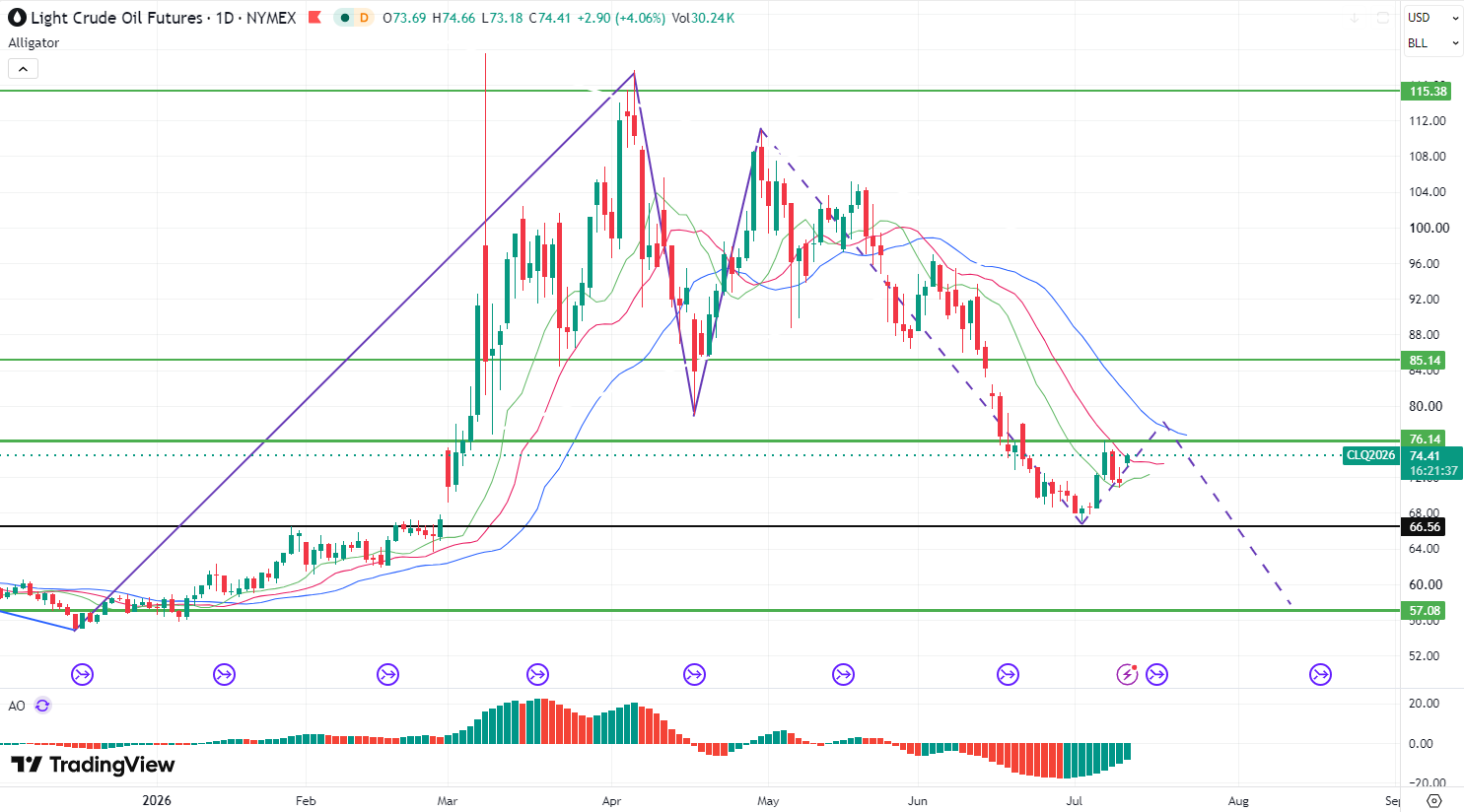This screenshot has height=812, width=1464.
Task: Open the lightning event marker in July
Action: pyautogui.click(x=1127, y=674)
